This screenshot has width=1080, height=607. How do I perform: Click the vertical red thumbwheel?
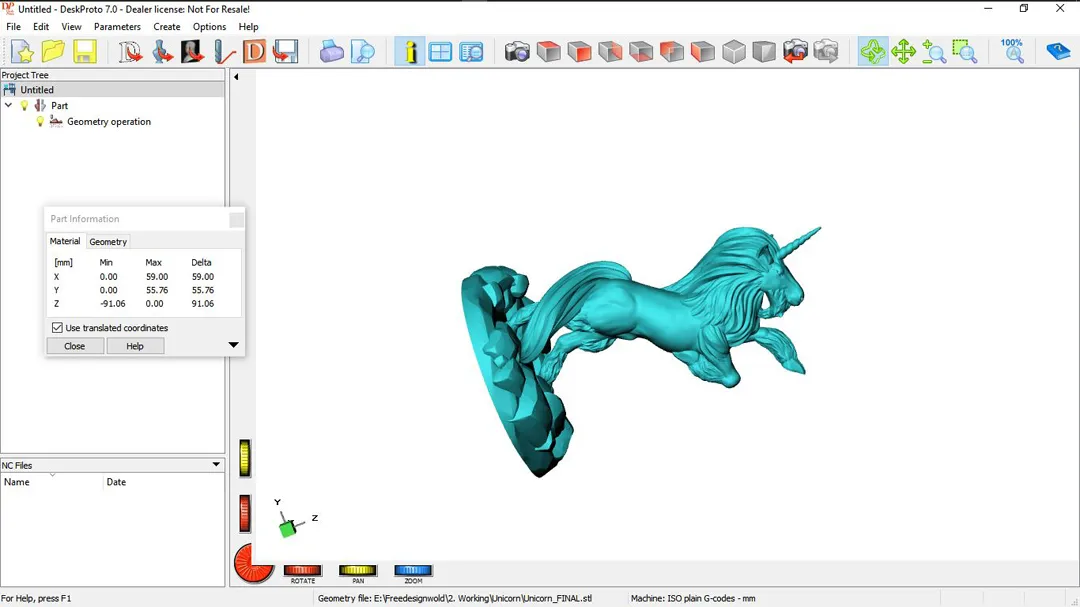[245, 513]
